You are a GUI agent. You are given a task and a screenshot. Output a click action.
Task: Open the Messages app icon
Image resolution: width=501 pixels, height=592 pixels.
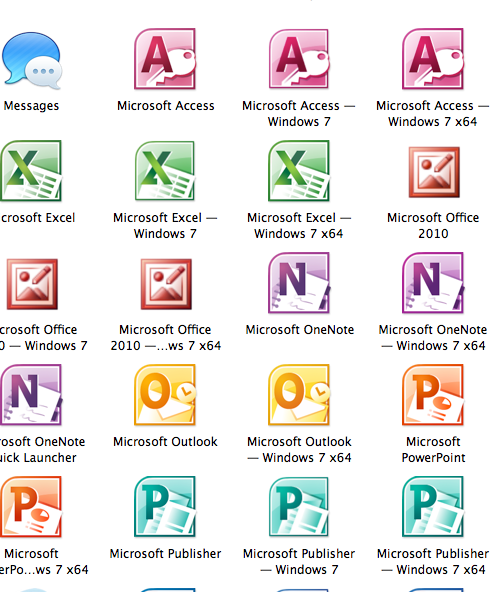(x=31, y=60)
